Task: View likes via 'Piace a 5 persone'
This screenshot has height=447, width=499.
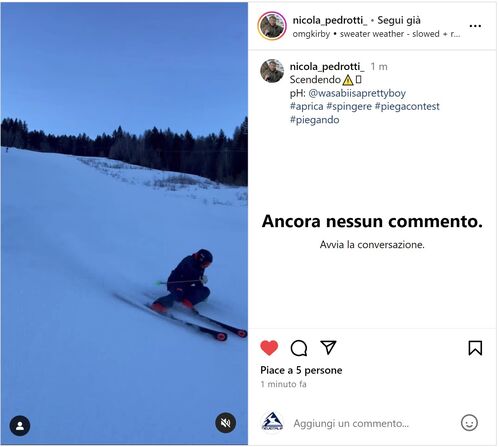Action: [301, 370]
